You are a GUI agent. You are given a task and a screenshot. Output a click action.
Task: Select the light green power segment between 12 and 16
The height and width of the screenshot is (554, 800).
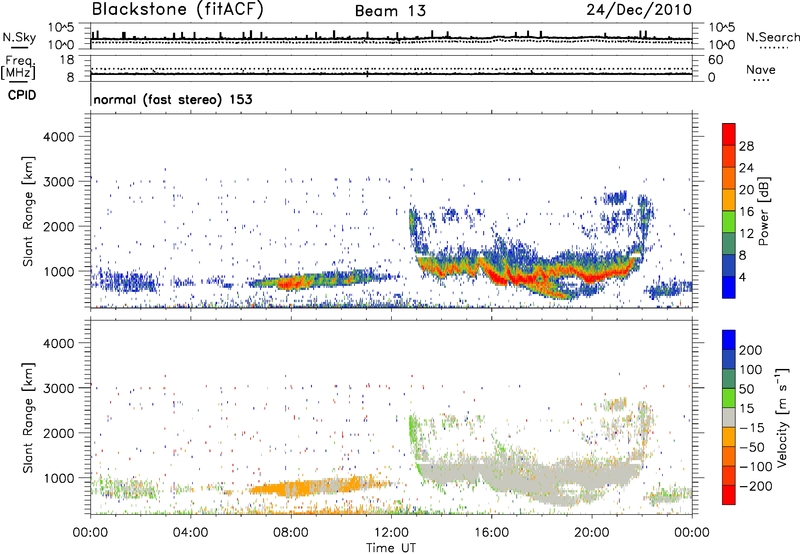pos(729,222)
